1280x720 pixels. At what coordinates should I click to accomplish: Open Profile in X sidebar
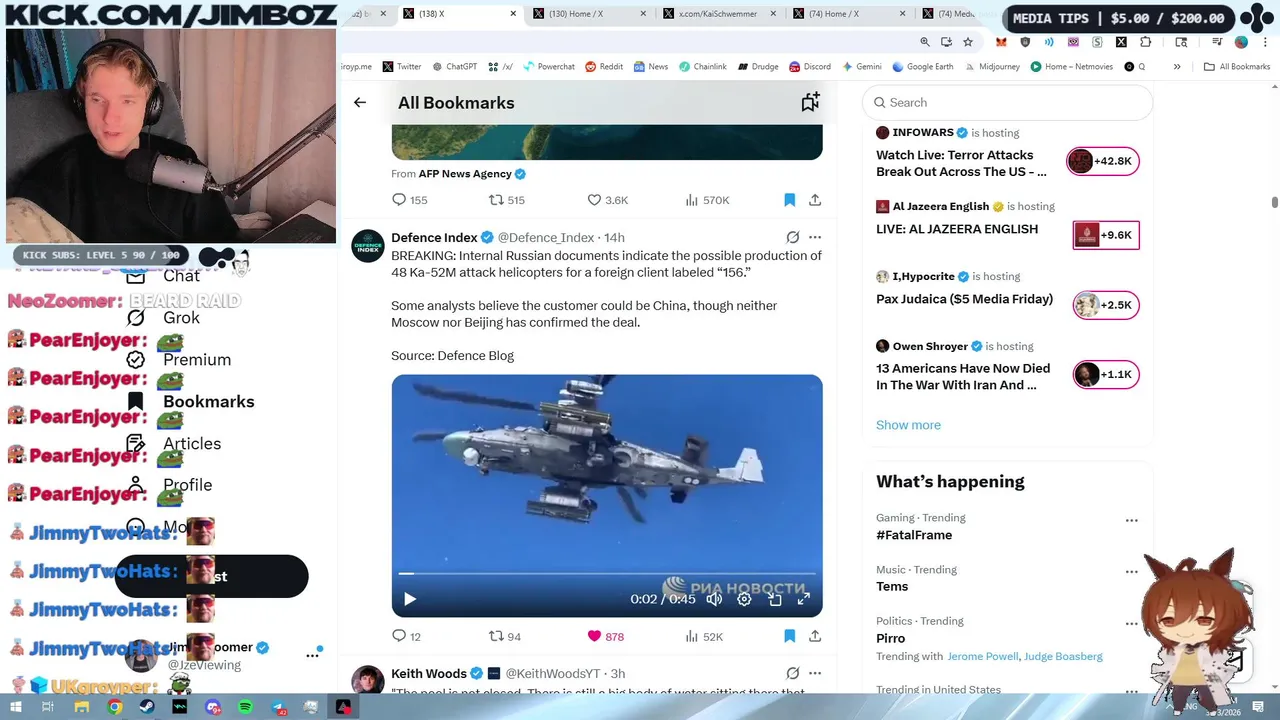pyautogui.click(x=169, y=485)
